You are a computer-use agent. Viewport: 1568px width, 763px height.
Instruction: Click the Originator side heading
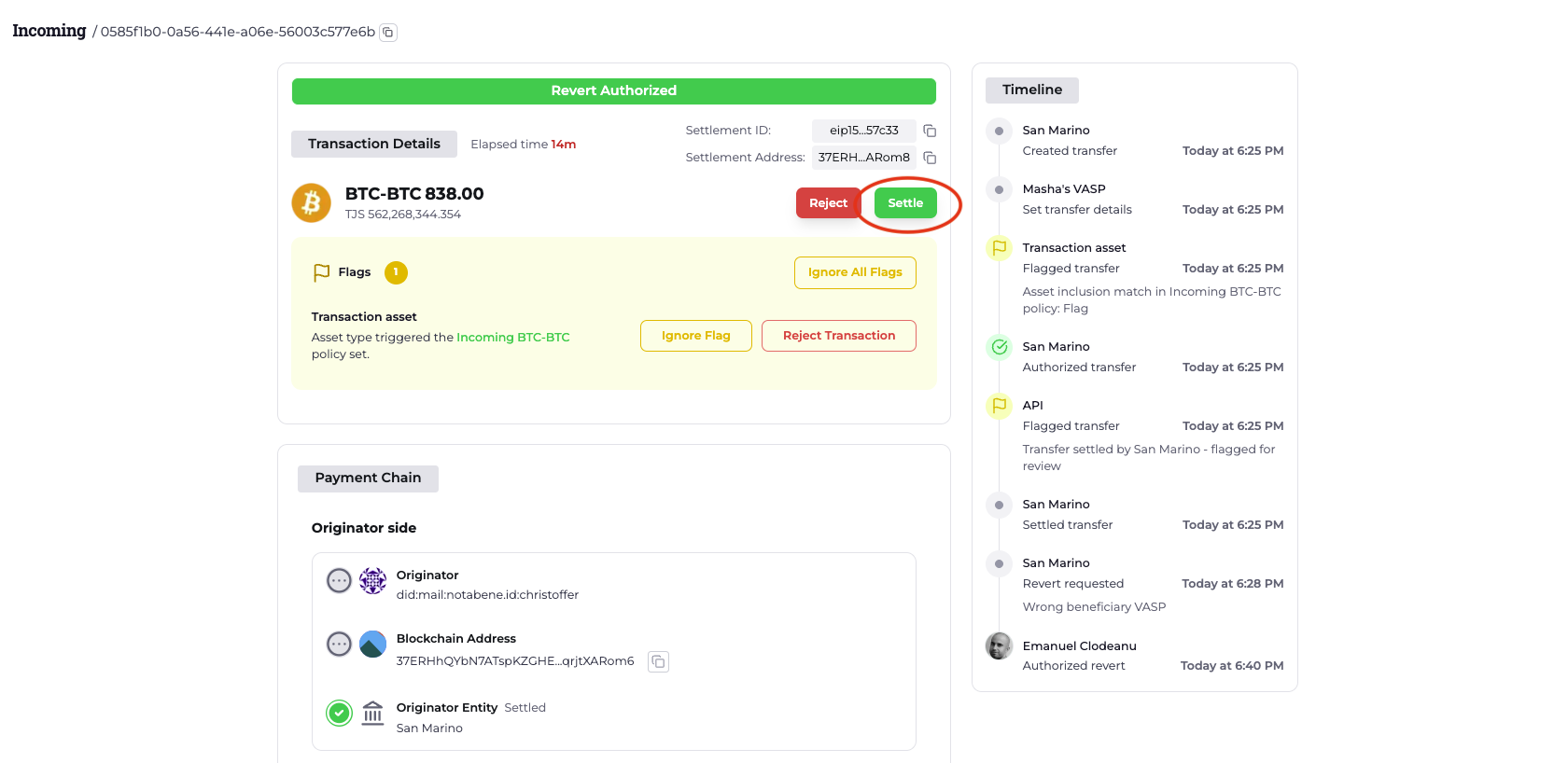[x=364, y=528]
